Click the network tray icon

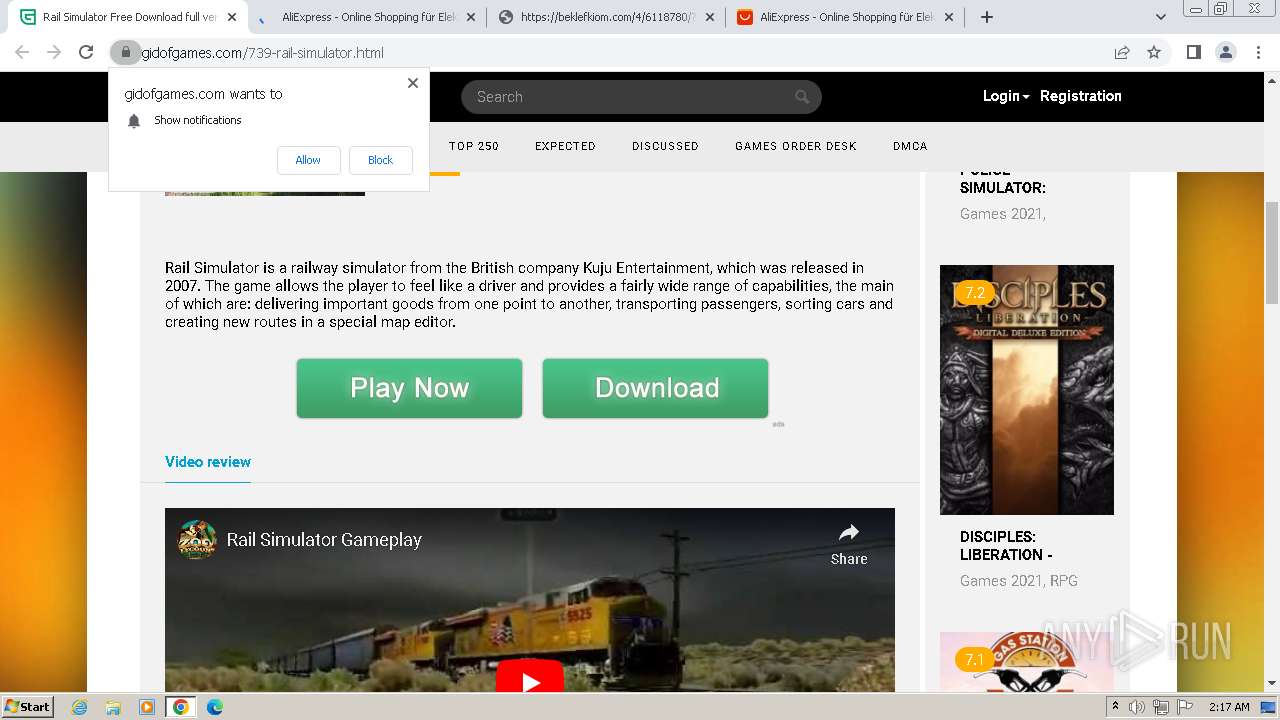pyautogui.click(x=1160, y=707)
